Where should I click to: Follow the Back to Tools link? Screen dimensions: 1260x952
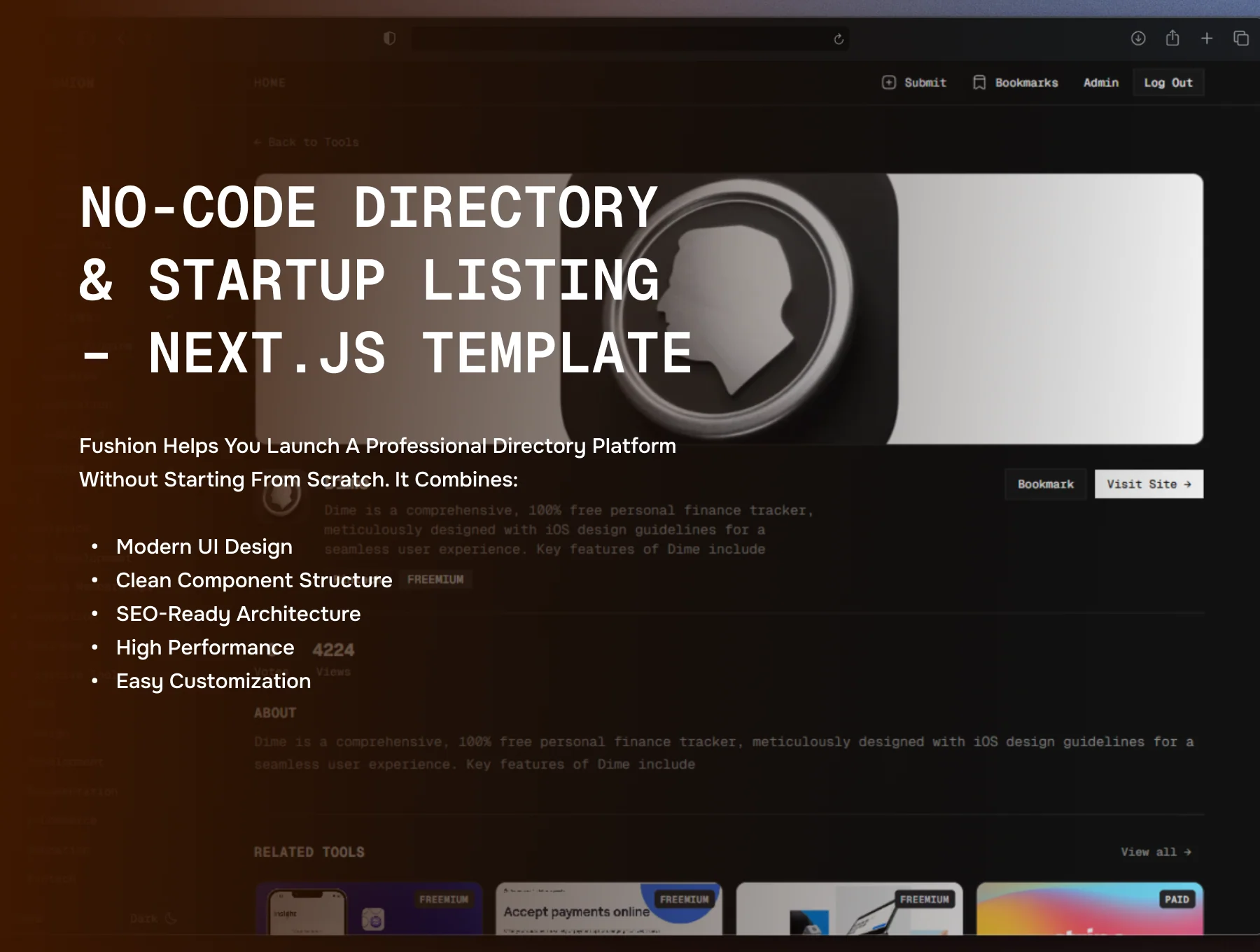[x=307, y=142]
